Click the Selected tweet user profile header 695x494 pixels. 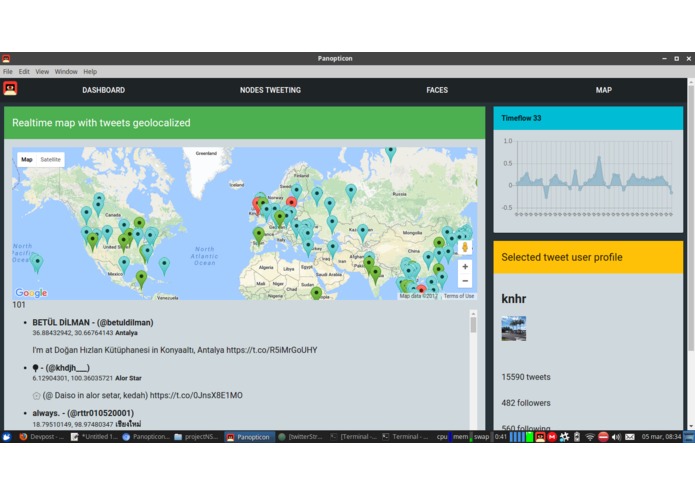pyautogui.click(x=588, y=257)
